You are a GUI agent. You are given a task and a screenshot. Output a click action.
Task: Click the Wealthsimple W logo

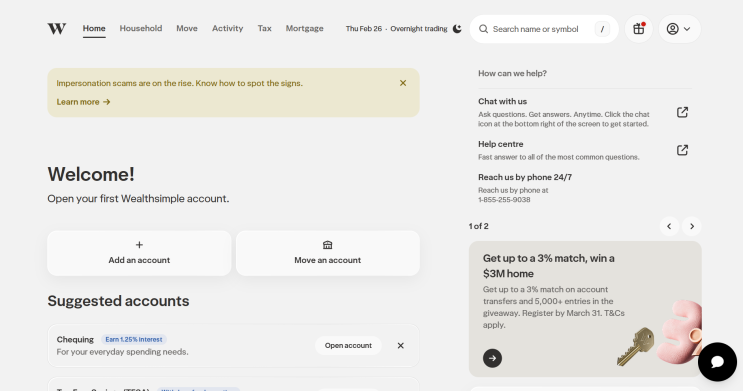(56, 28)
